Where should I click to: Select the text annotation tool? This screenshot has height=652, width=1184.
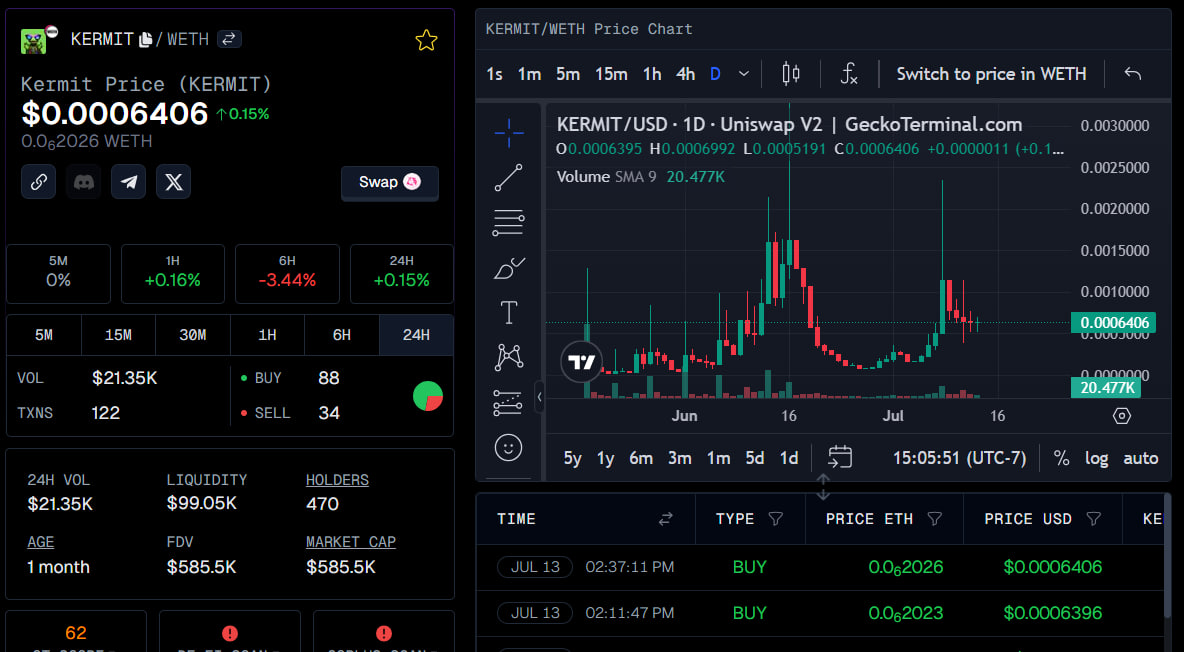pyautogui.click(x=509, y=312)
